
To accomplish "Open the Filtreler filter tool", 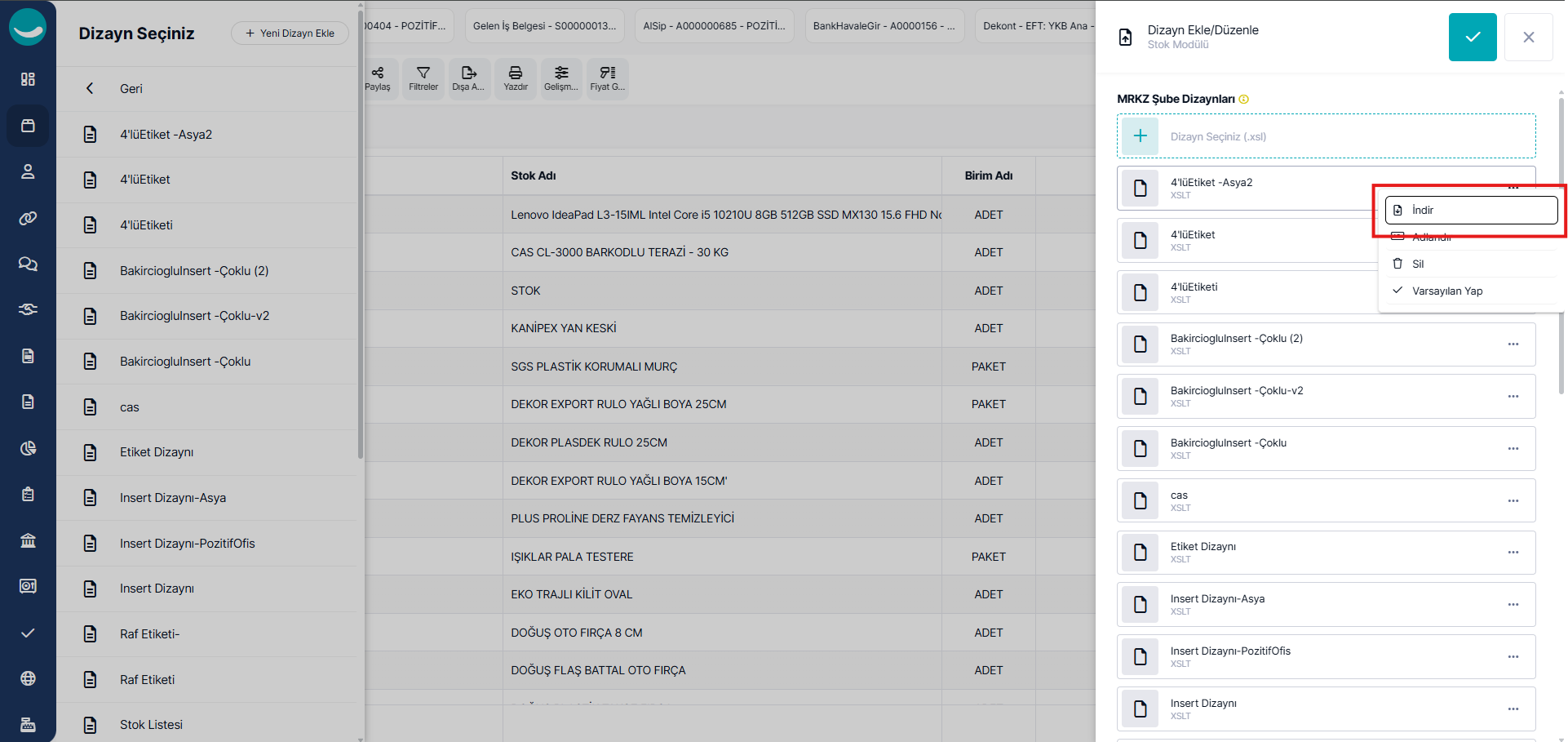I will point(423,78).
